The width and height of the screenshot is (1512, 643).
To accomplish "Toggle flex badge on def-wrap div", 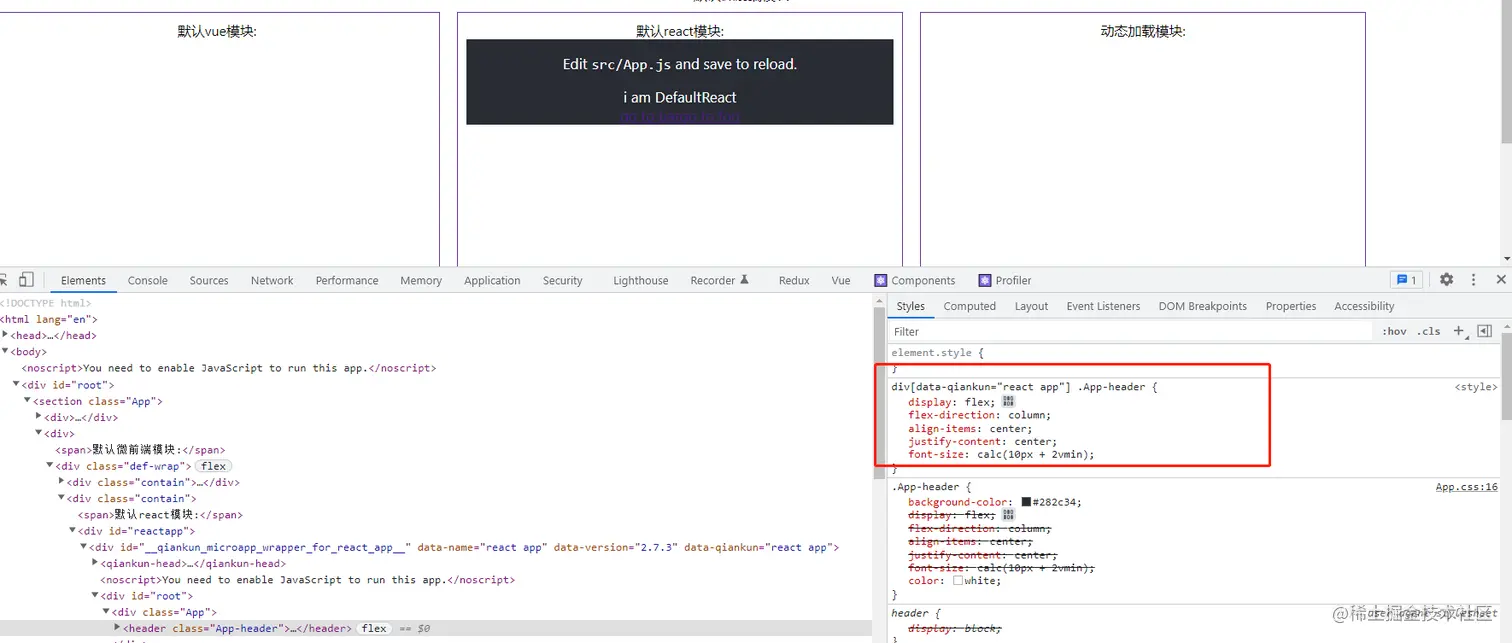I will tap(213, 466).
